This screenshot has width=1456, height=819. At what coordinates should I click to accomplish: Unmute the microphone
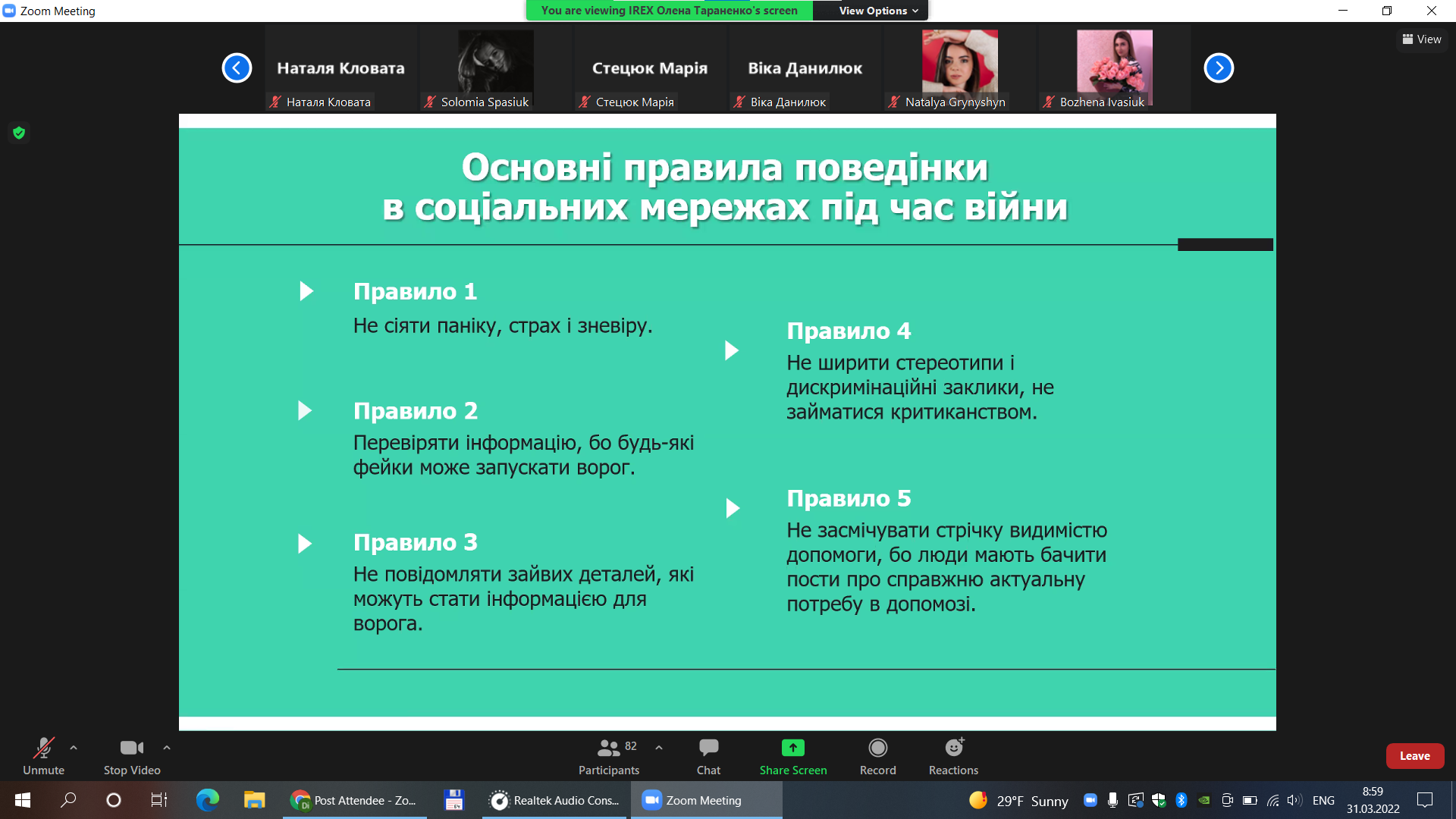coord(43,757)
